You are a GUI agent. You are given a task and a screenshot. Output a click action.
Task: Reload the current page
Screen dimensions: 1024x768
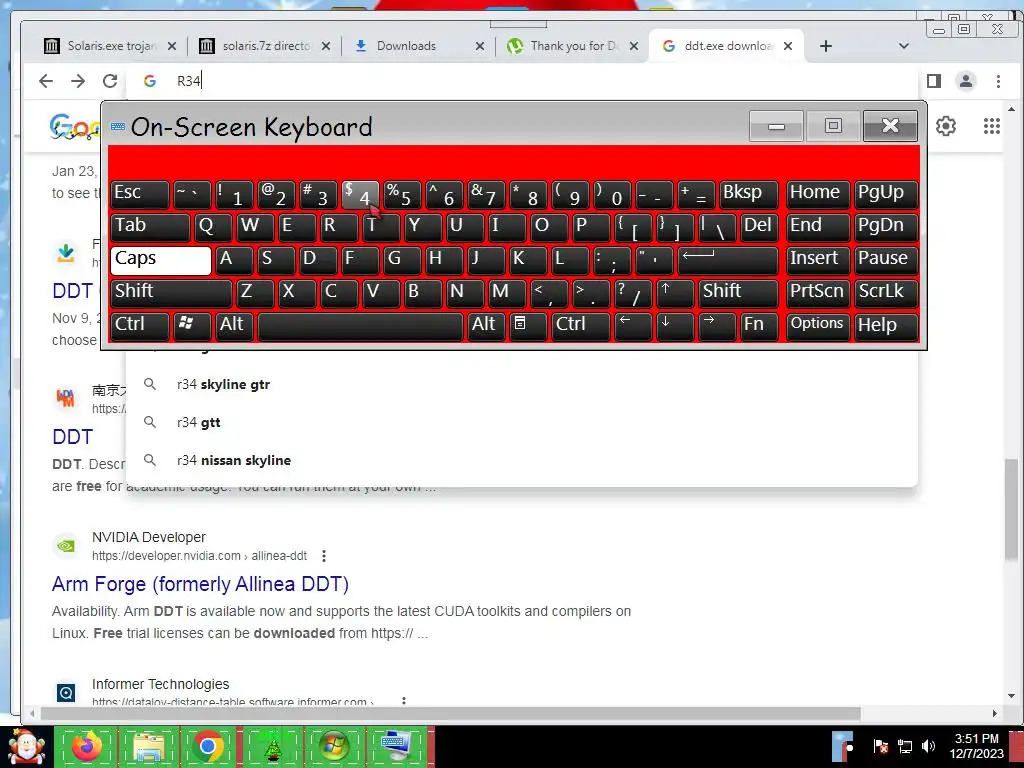[110, 81]
